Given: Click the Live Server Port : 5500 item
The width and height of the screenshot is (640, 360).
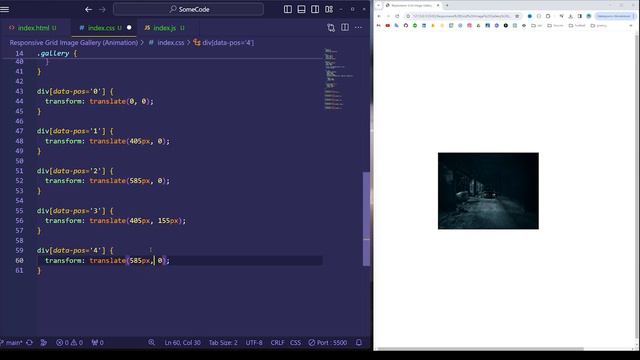Looking at the screenshot, I should pos(328,342).
